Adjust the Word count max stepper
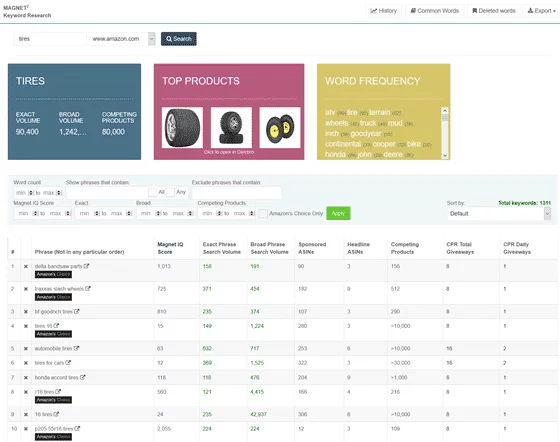 pyautogui.click(x=59, y=193)
